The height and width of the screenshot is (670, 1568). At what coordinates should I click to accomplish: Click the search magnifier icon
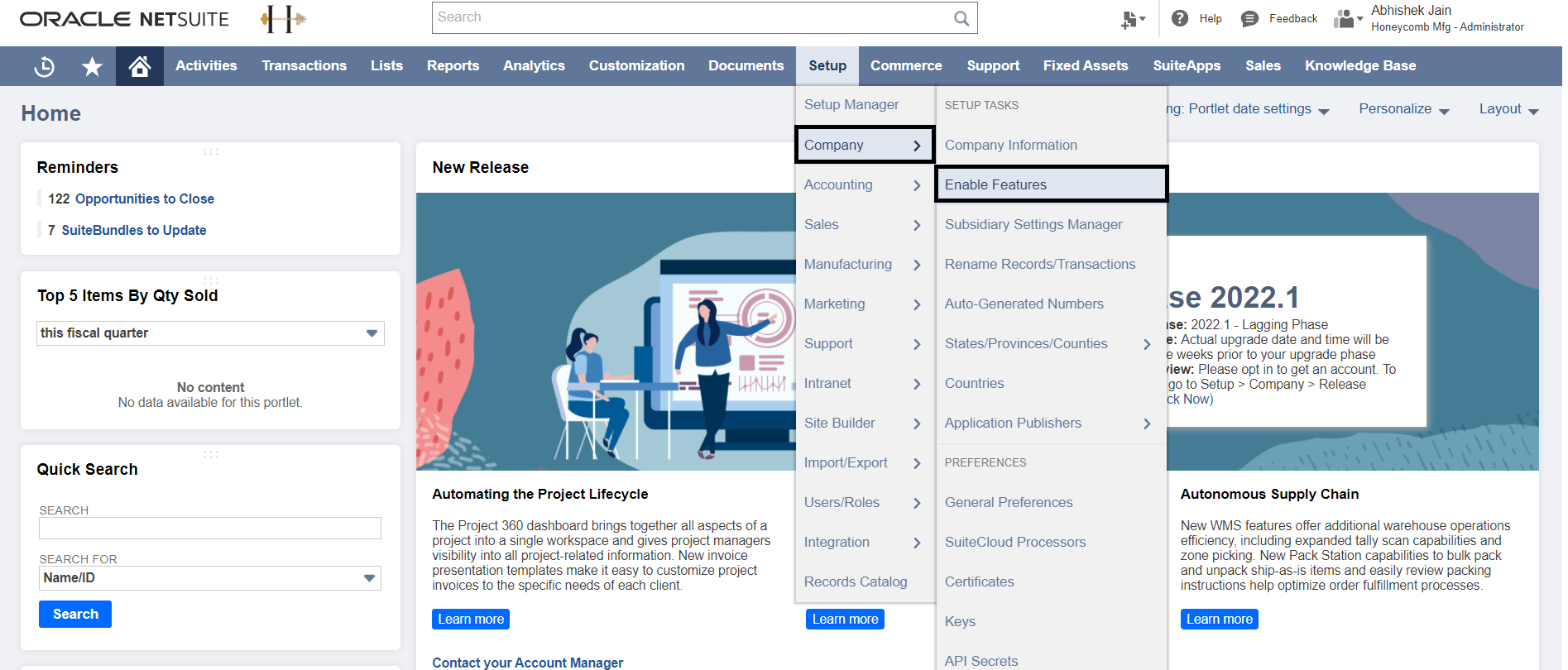coord(961,18)
